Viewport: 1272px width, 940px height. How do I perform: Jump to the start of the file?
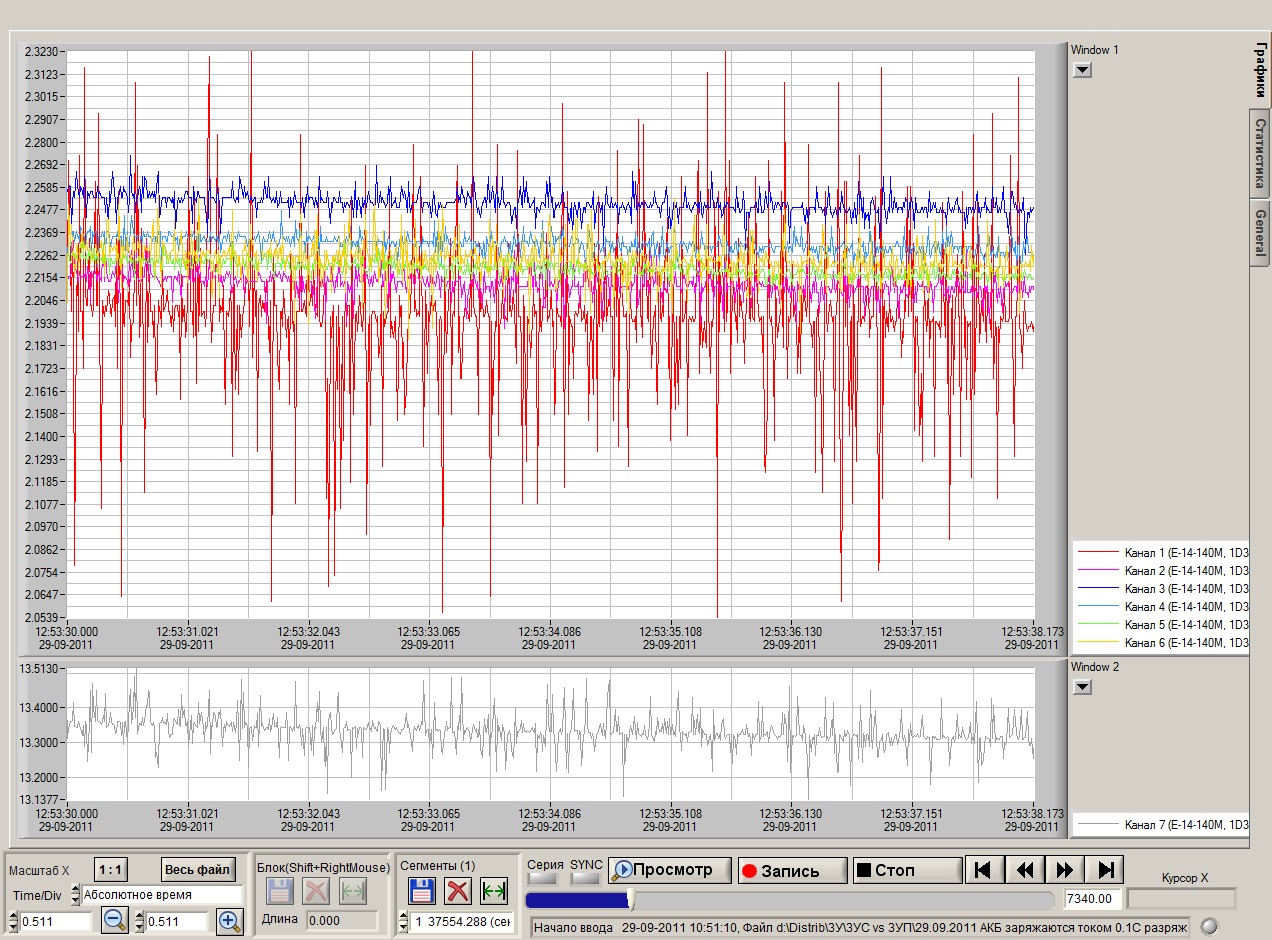[983, 870]
